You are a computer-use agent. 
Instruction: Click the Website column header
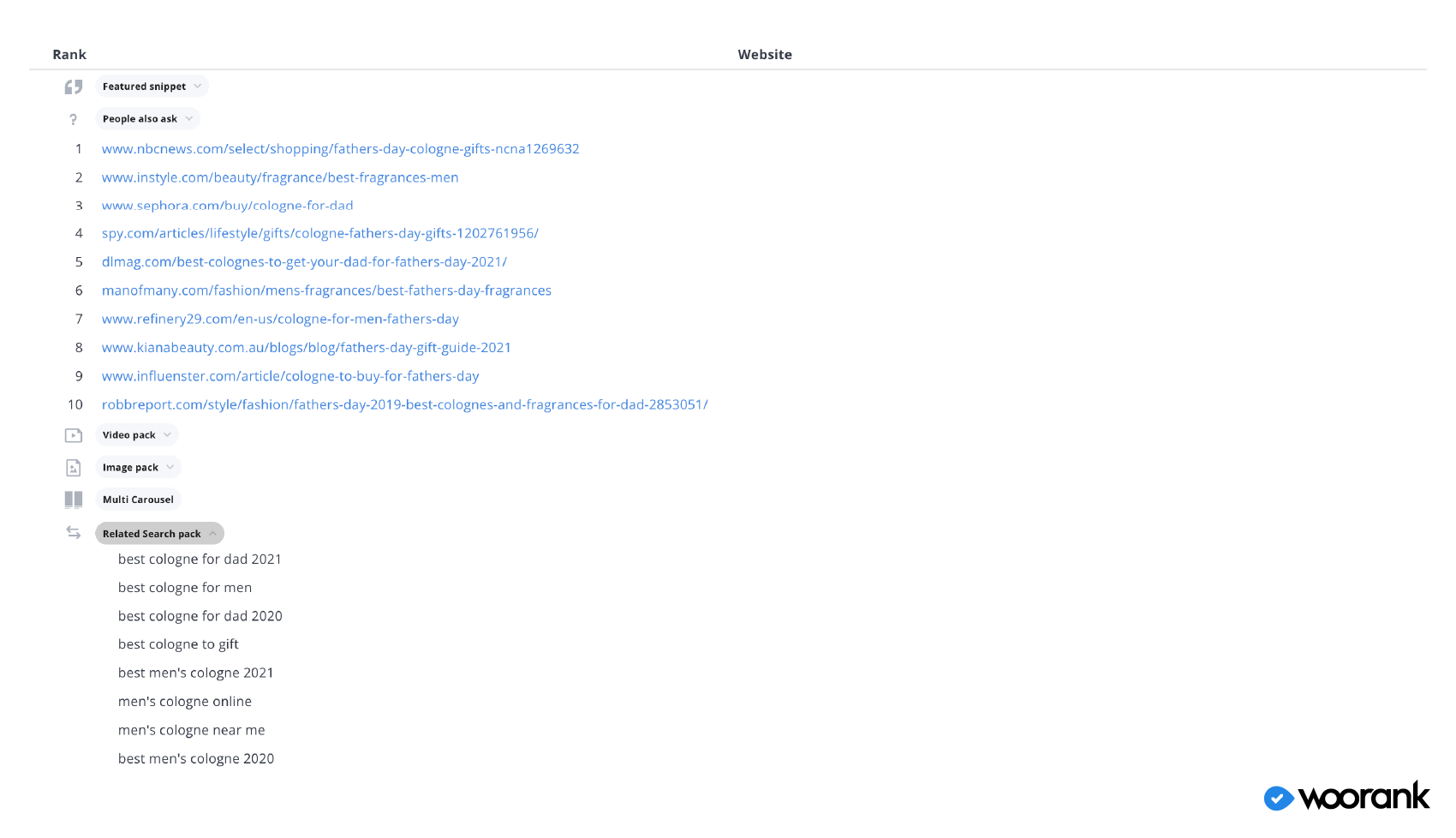pos(765,55)
